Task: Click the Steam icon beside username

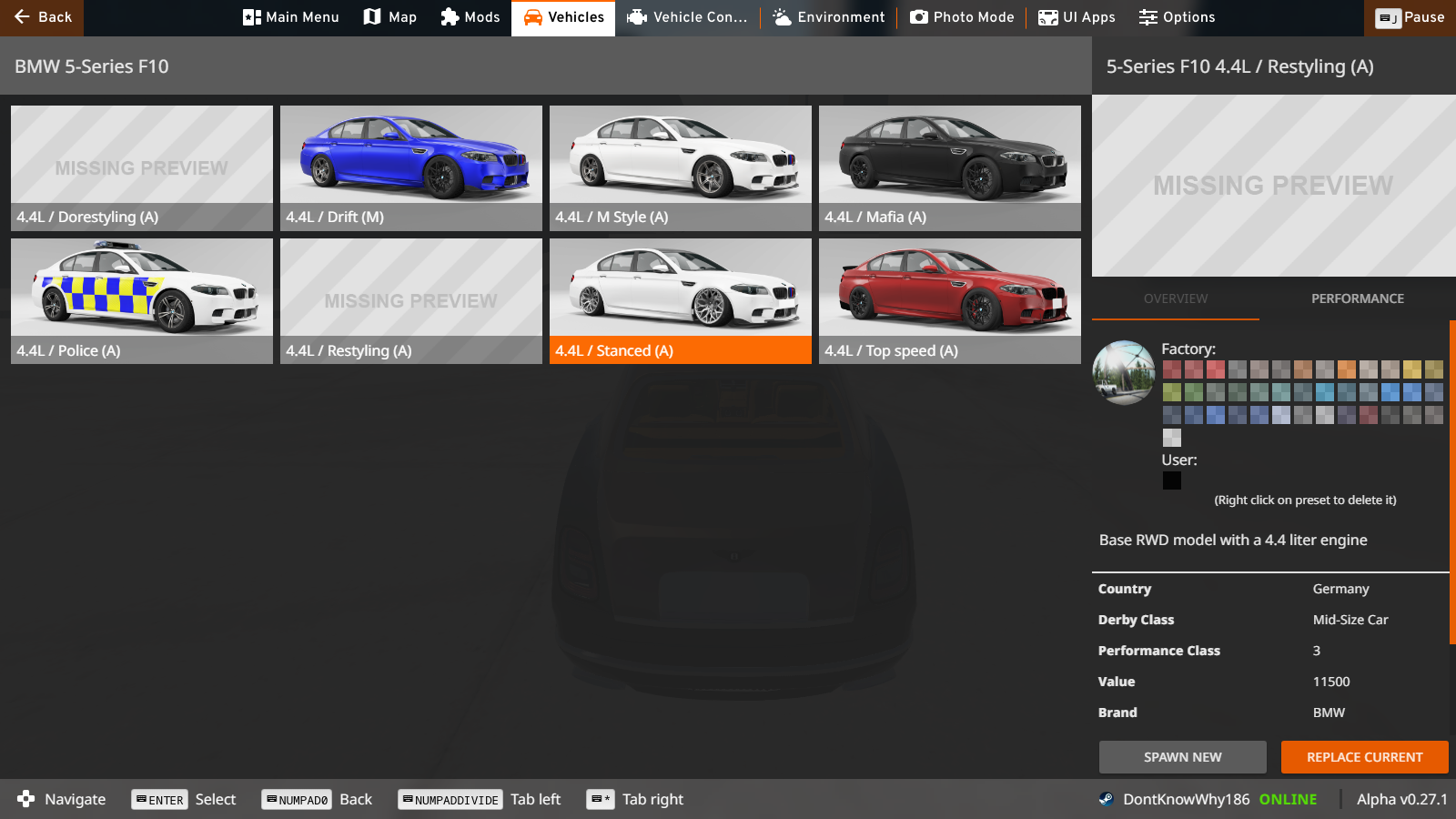Action: 1107,799
